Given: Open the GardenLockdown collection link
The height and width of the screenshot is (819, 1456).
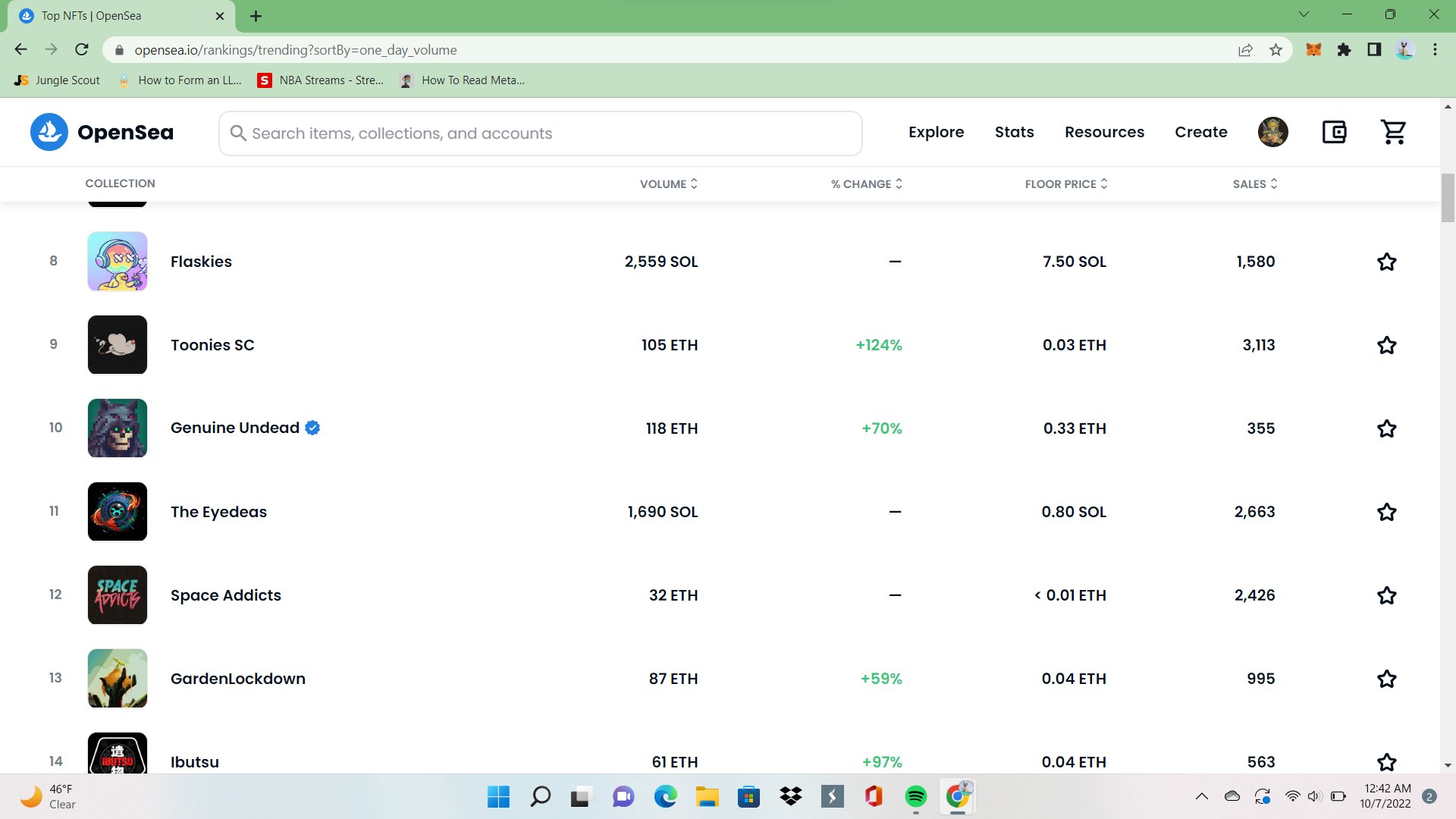Looking at the screenshot, I should pos(237,679).
